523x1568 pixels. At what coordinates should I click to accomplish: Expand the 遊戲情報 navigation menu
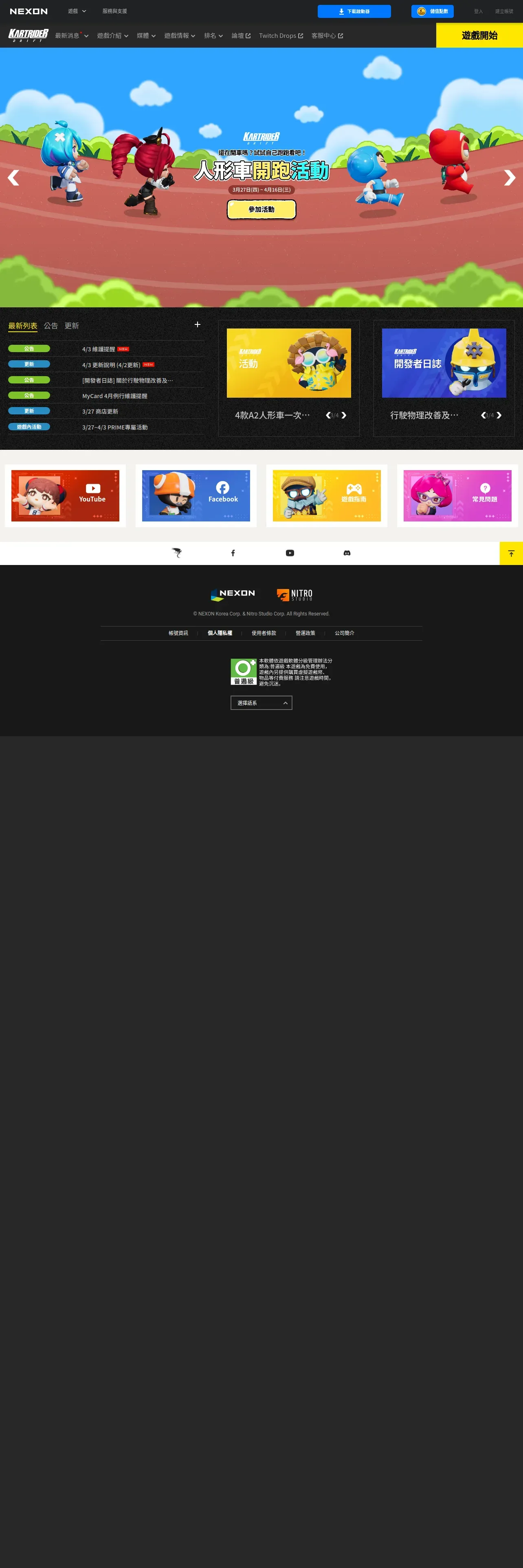coord(180,36)
